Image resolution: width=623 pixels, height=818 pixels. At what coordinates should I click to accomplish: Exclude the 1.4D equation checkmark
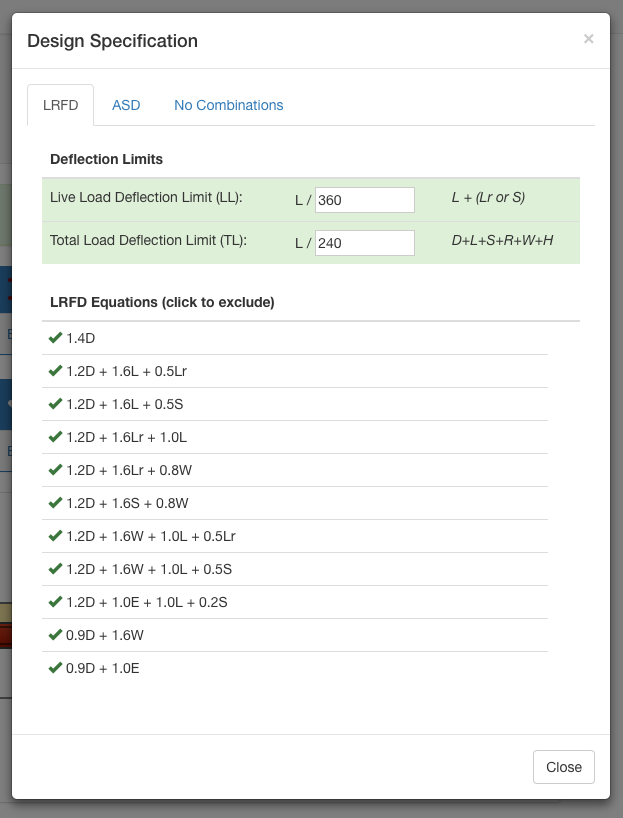pos(55,338)
